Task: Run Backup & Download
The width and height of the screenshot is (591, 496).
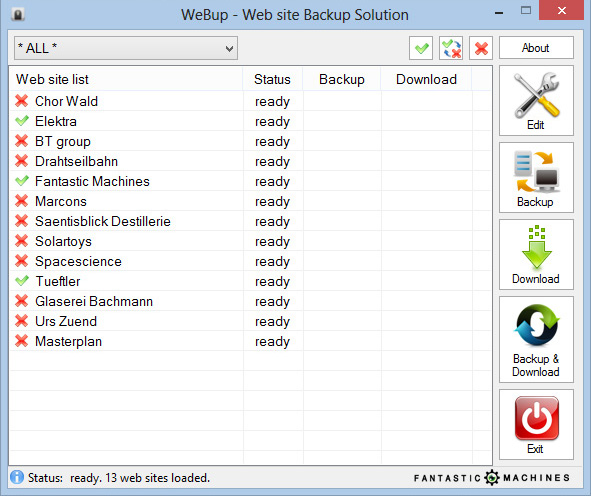Action: pyautogui.click(x=536, y=340)
